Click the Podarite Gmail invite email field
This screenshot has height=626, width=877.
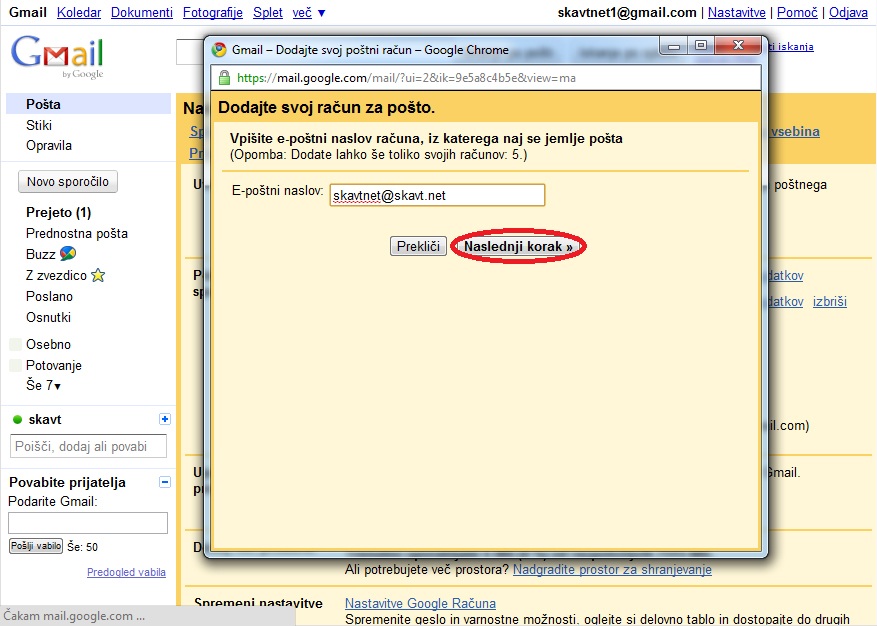pos(88,523)
